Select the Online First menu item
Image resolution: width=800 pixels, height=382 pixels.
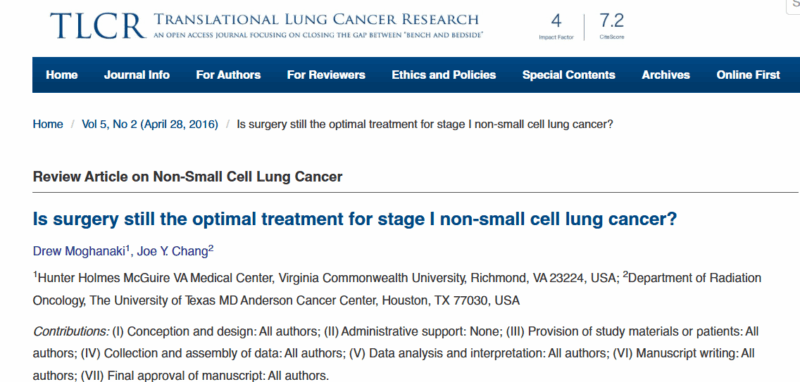click(748, 75)
